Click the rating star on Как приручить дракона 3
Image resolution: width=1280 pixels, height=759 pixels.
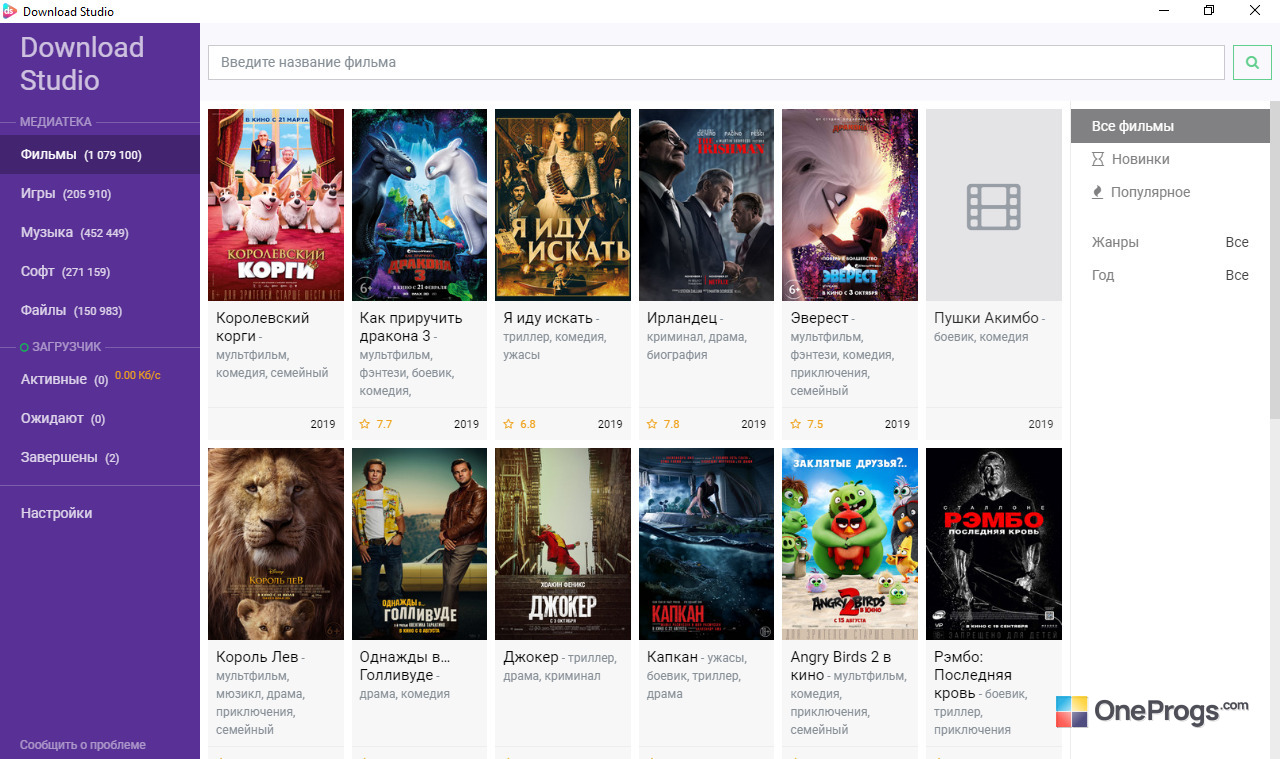click(365, 424)
